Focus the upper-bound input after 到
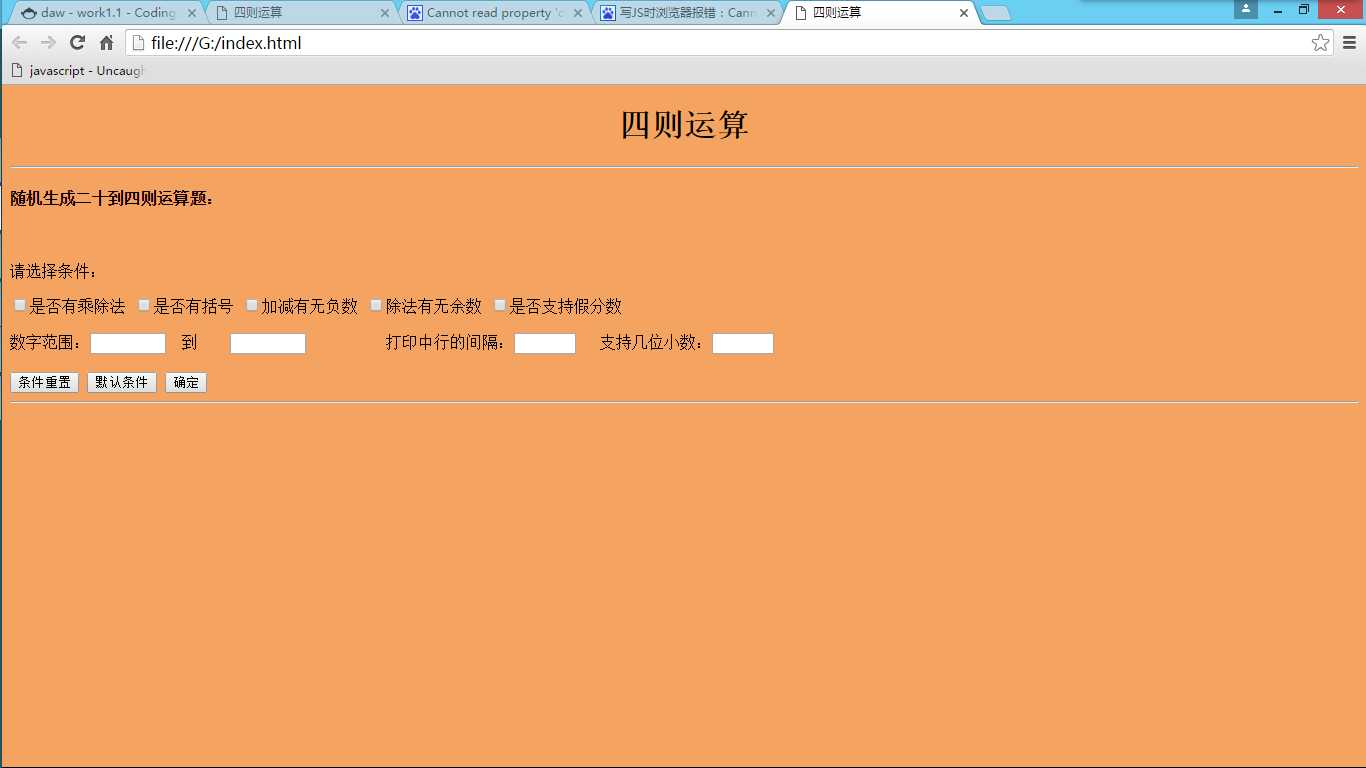1366x768 pixels. 268,343
